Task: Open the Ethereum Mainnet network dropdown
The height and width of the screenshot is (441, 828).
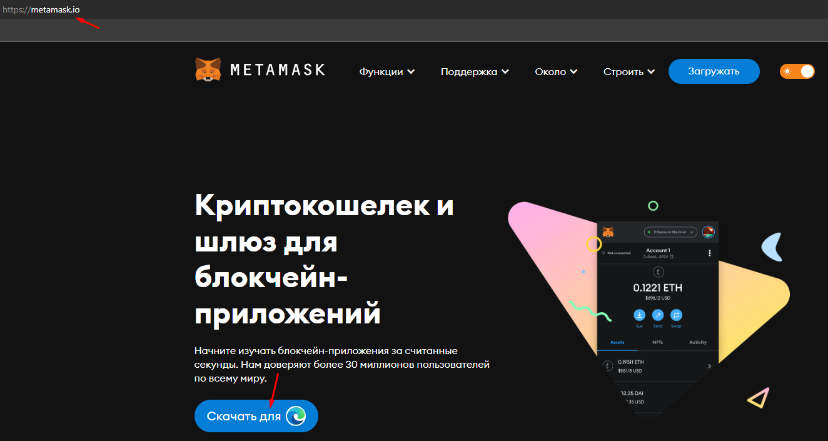Action: coord(671,232)
